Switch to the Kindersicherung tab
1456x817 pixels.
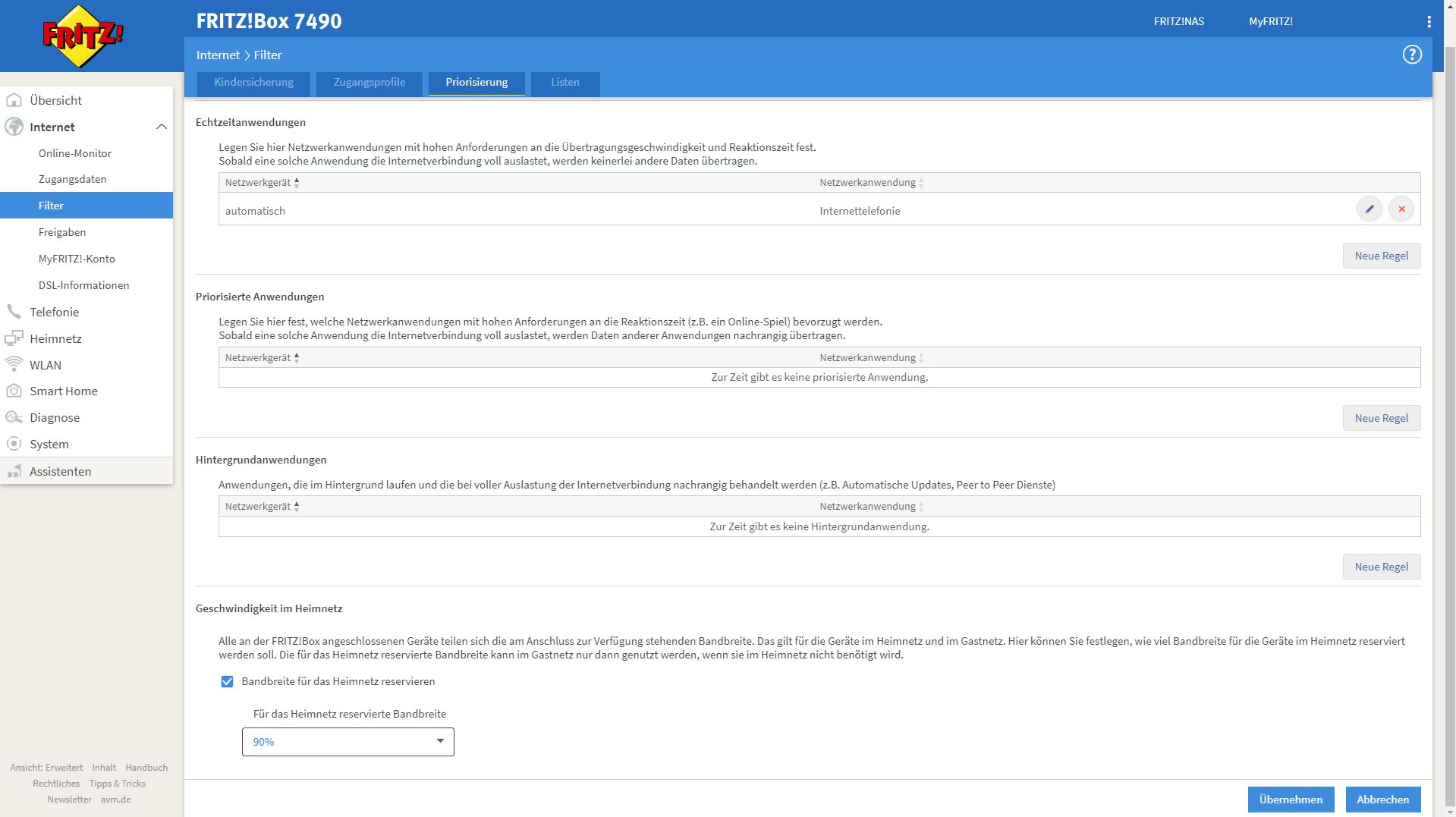click(253, 83)
